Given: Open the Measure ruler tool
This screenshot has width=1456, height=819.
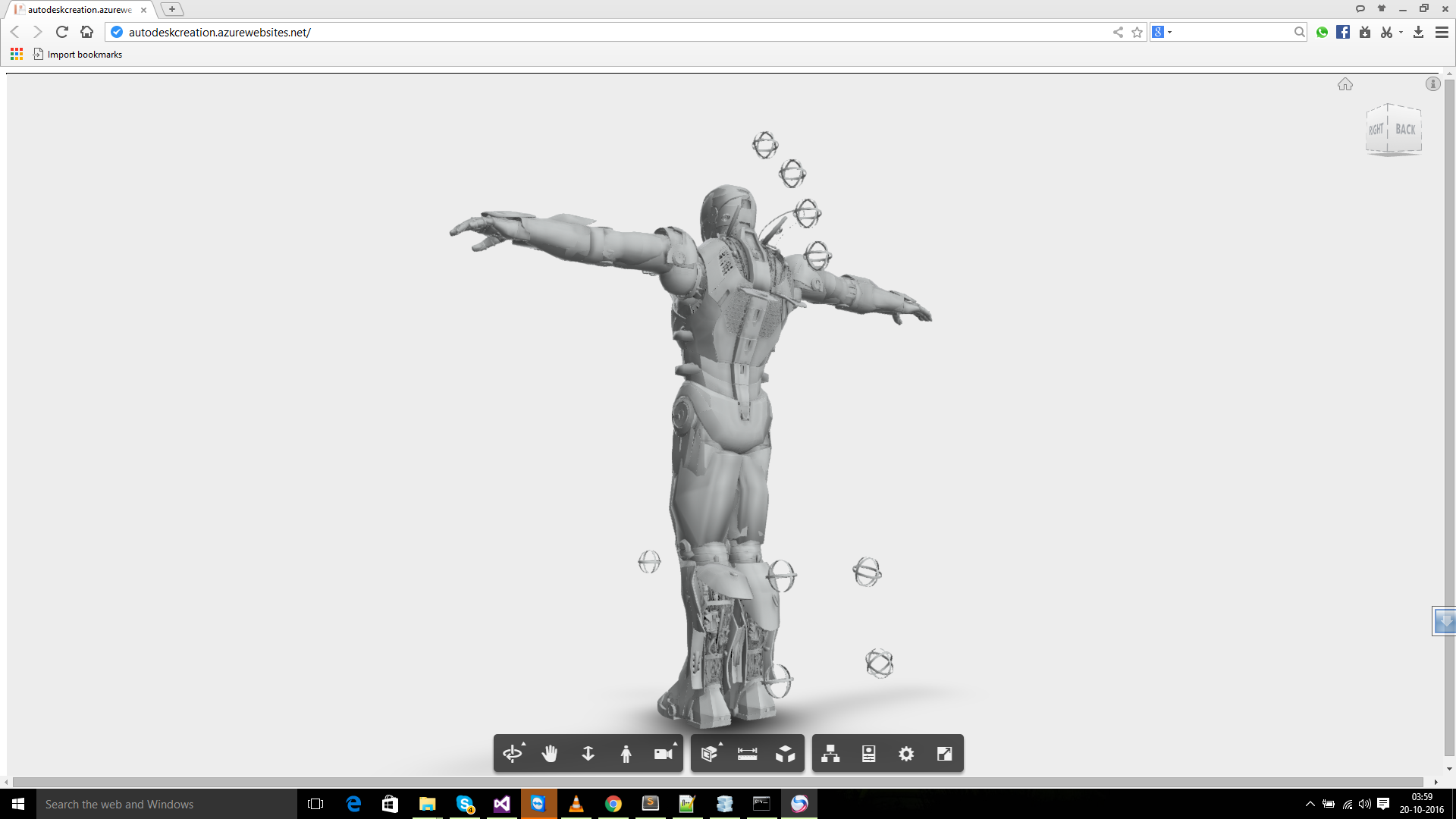Looking at the screenshot, I should 747,754.
